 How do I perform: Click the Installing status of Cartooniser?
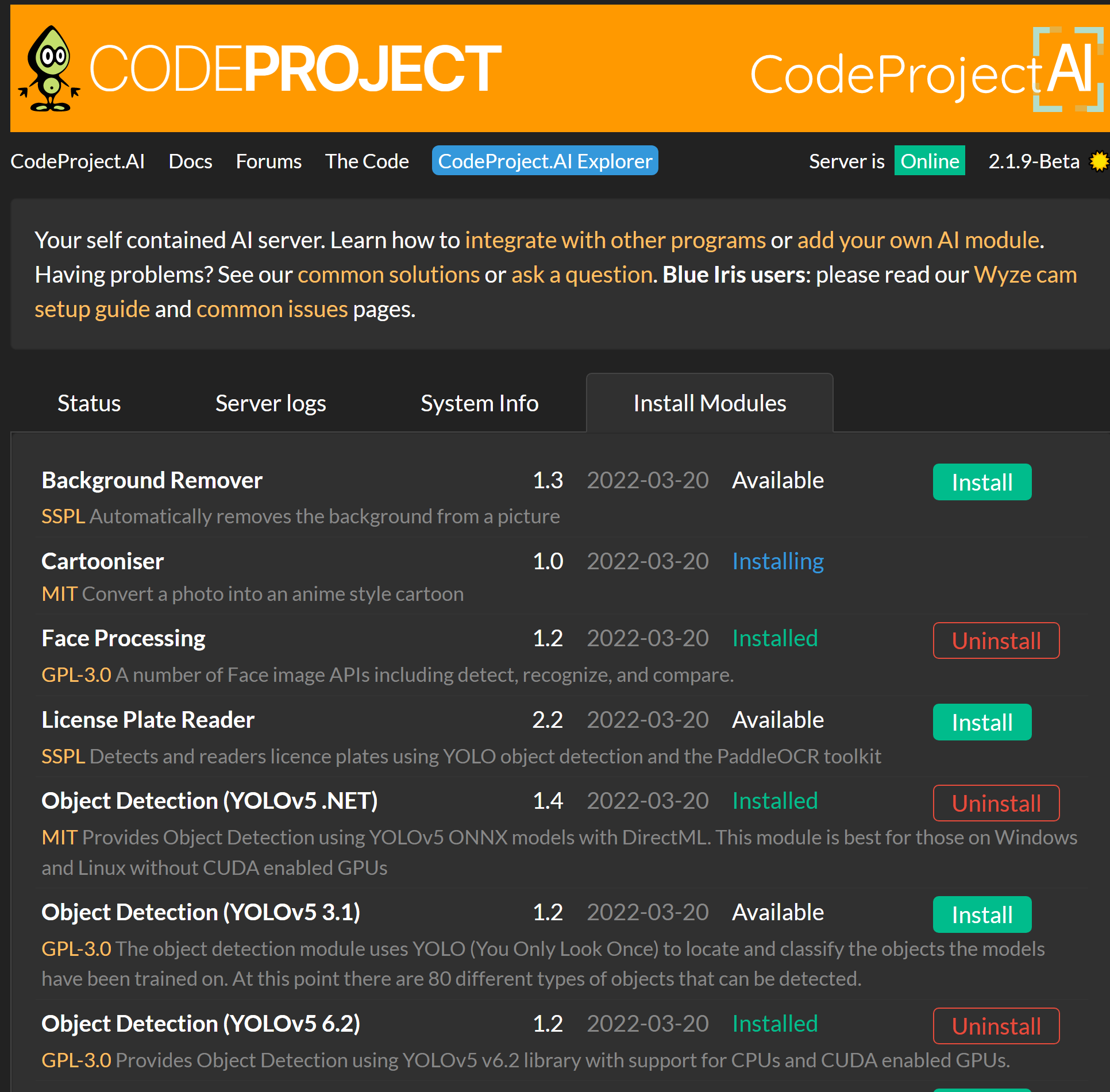[x=778, y=561]
